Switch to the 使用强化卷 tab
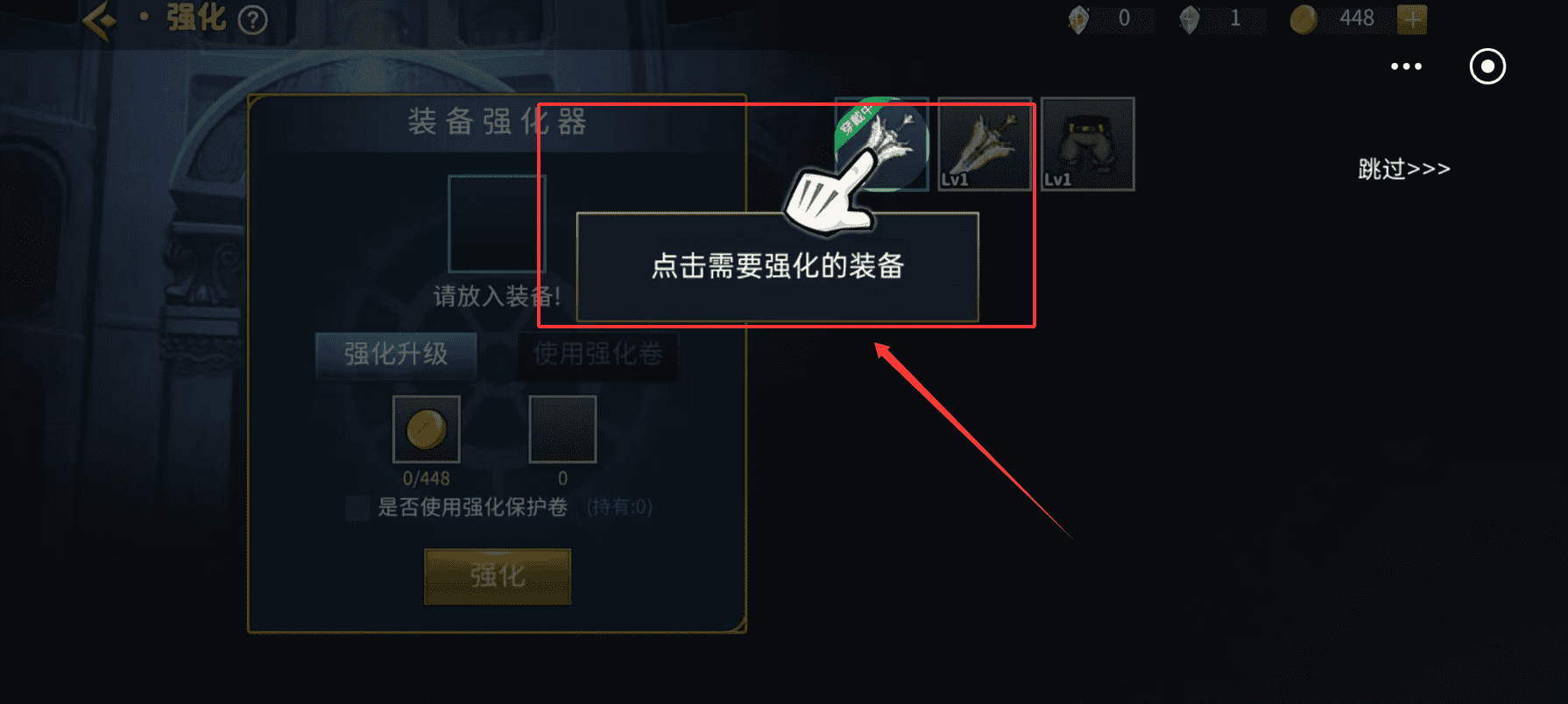The image size is (1568, 704). pyautogui.click(x=597, y=355)
